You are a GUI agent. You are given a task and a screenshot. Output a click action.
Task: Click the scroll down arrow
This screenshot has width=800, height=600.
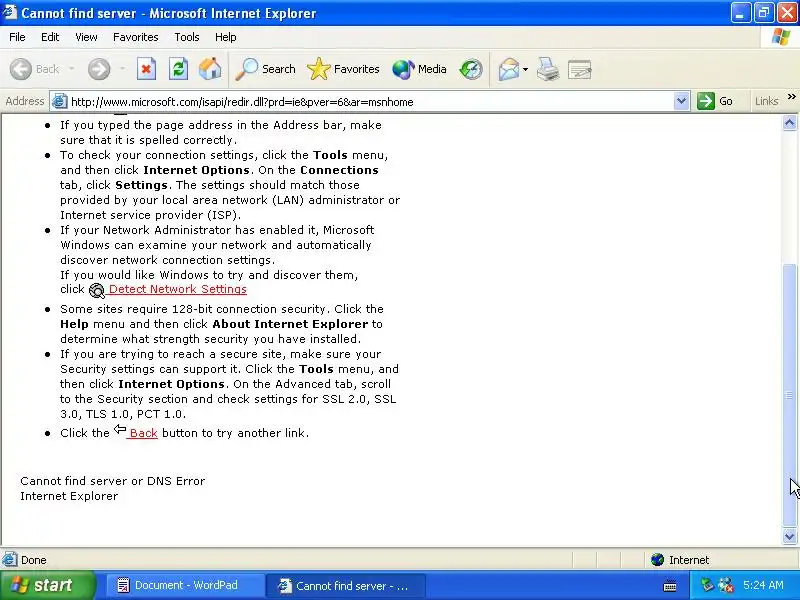789,536
